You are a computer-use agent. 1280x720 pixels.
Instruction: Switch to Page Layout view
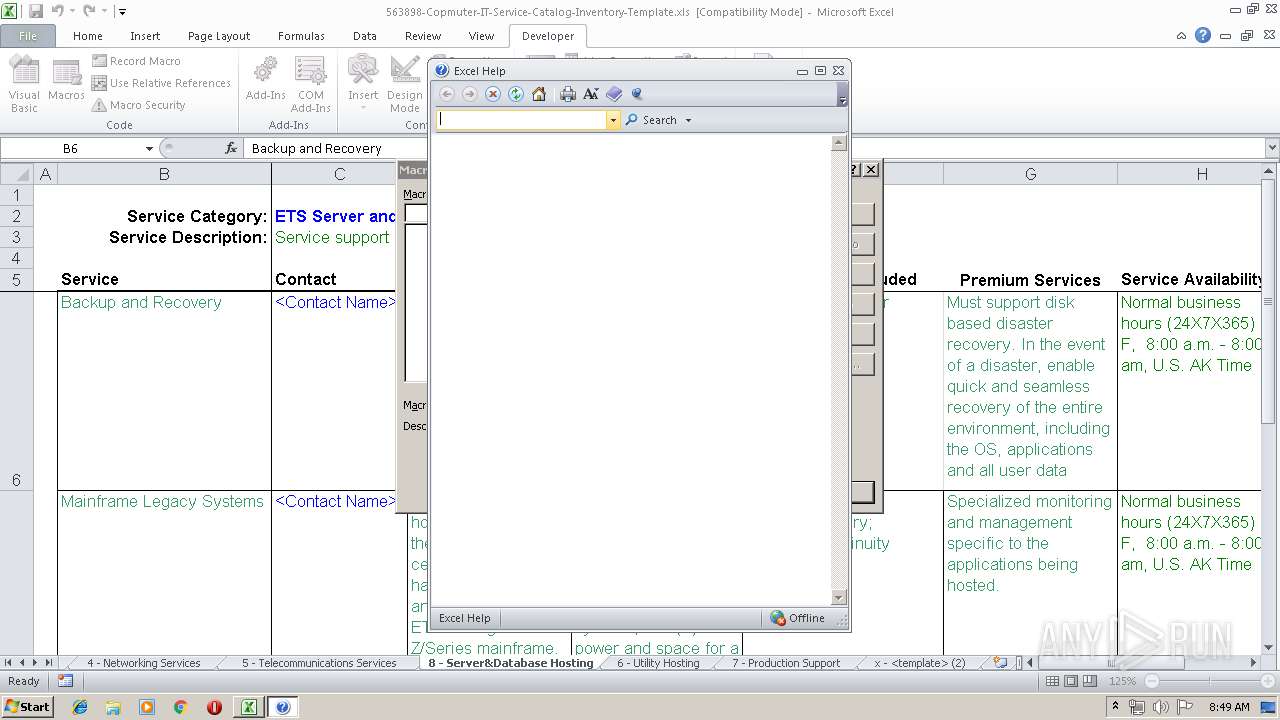1071,681
